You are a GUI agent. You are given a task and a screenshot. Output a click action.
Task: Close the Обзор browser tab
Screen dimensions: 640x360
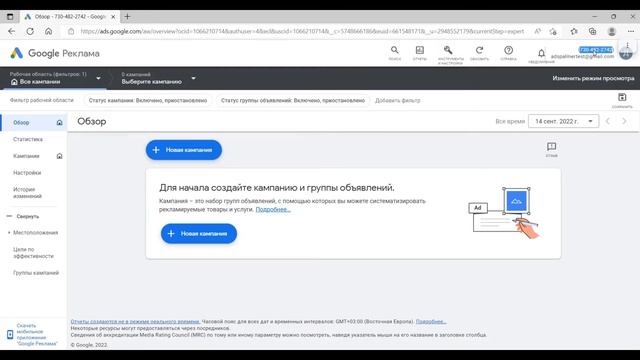(113, 17)
